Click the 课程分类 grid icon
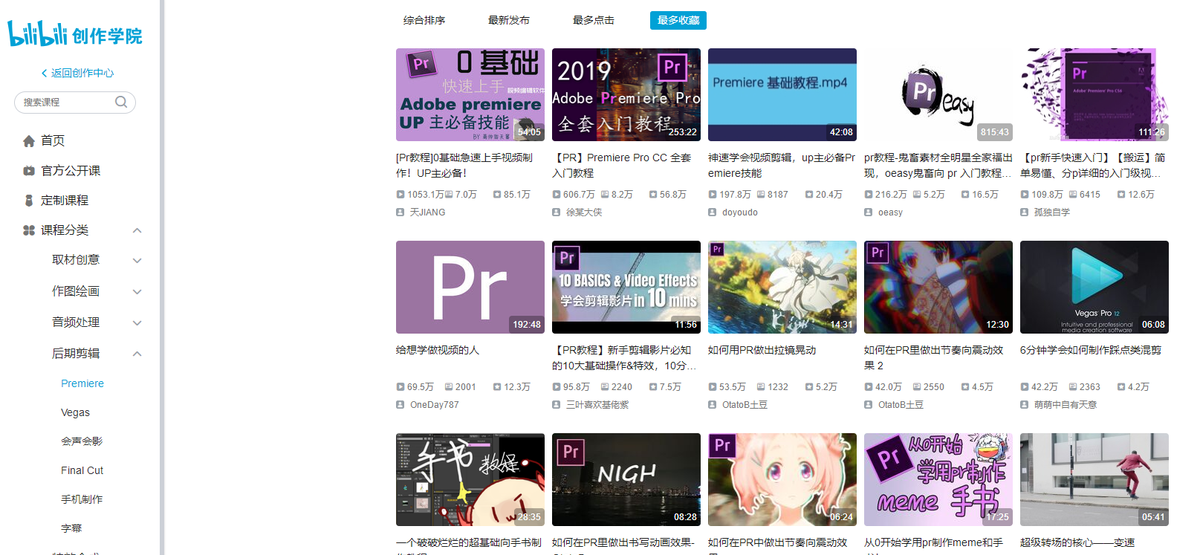This screenshot has height=555, width=1200. (29, 230)
